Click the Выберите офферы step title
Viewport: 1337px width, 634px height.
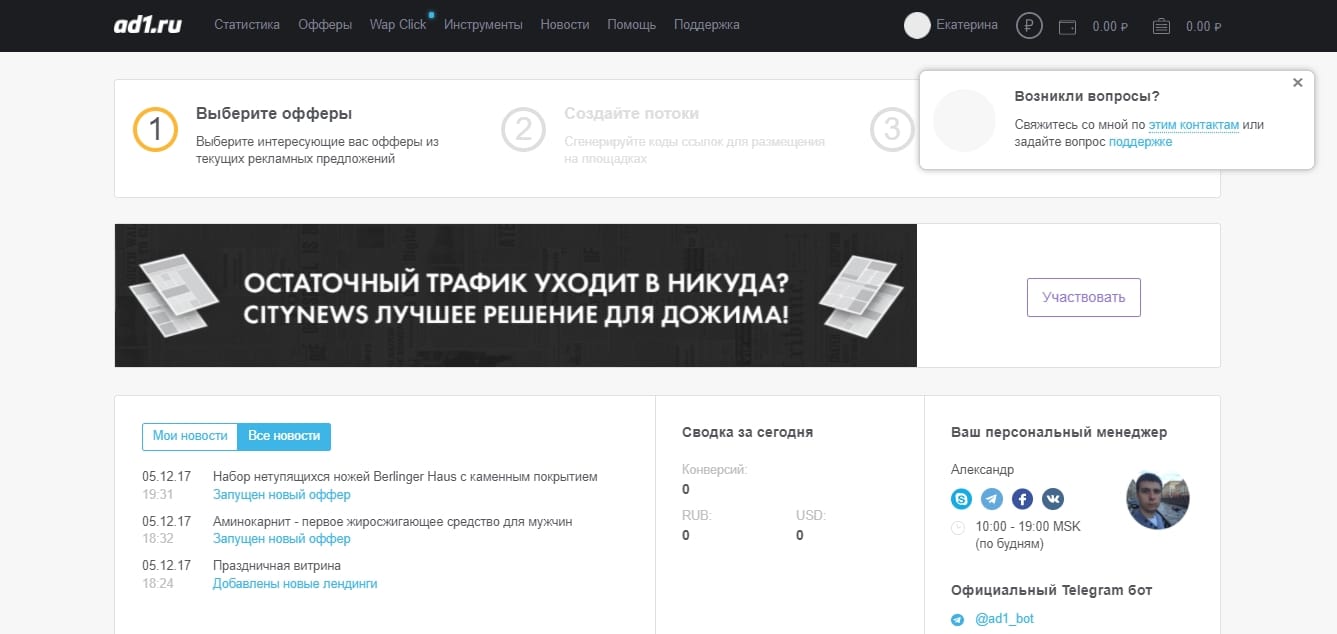coord(274,114)
